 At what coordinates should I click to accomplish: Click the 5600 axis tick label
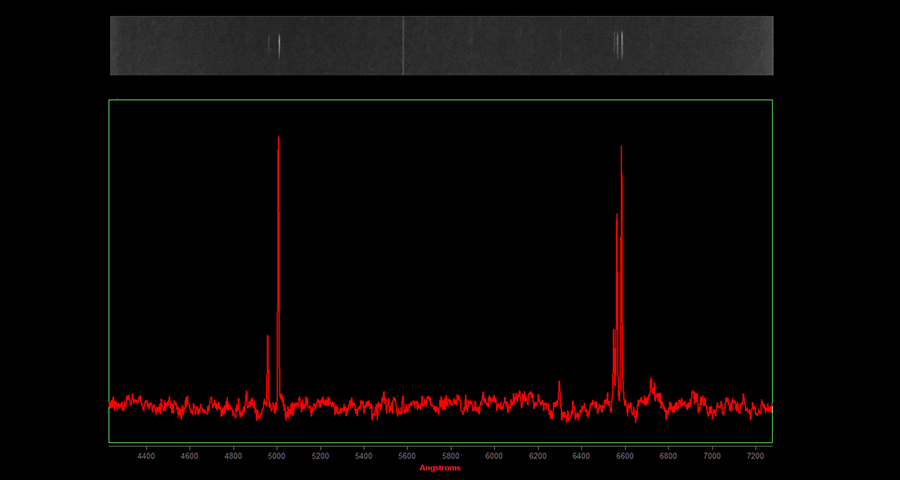pos(407,456)
